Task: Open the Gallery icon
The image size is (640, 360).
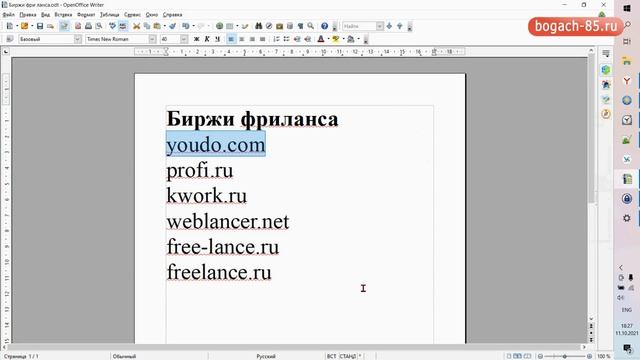Action: point(280,26)
